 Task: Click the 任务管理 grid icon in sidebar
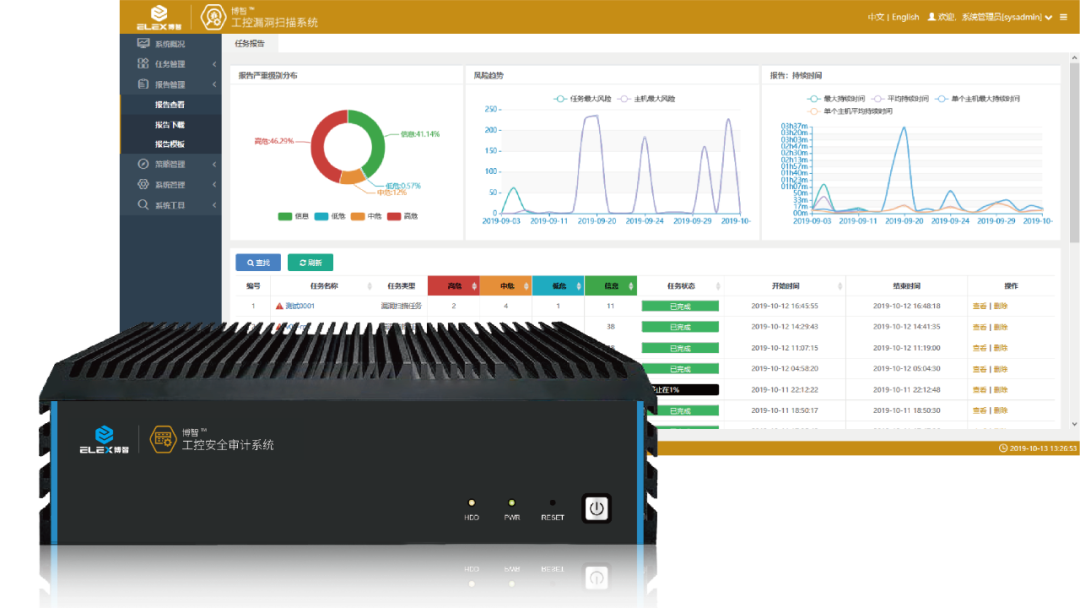(x=143, y=64)
